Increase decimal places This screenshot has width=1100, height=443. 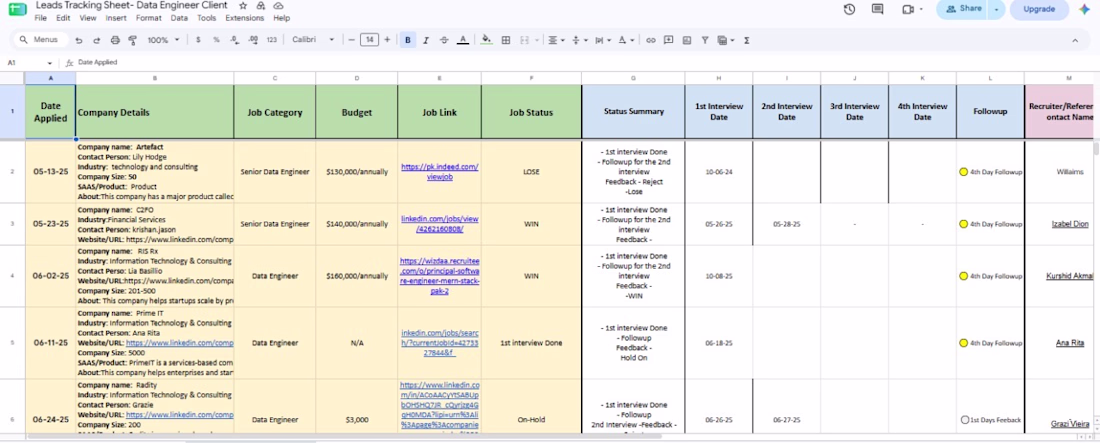tap(253, 40)
